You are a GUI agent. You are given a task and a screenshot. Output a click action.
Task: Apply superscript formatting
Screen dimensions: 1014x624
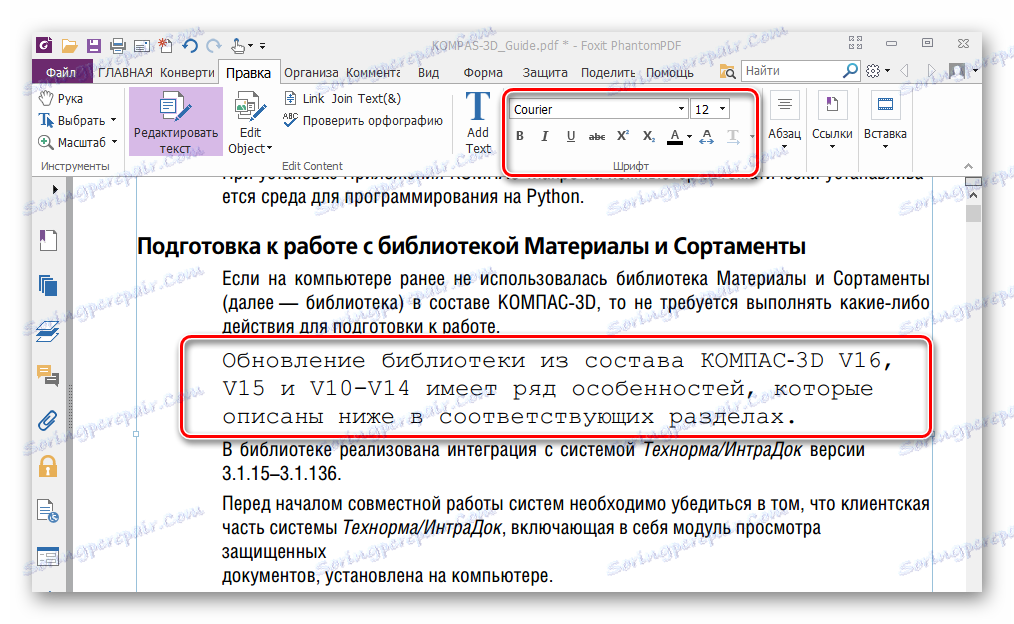click(x=622, y=136)
